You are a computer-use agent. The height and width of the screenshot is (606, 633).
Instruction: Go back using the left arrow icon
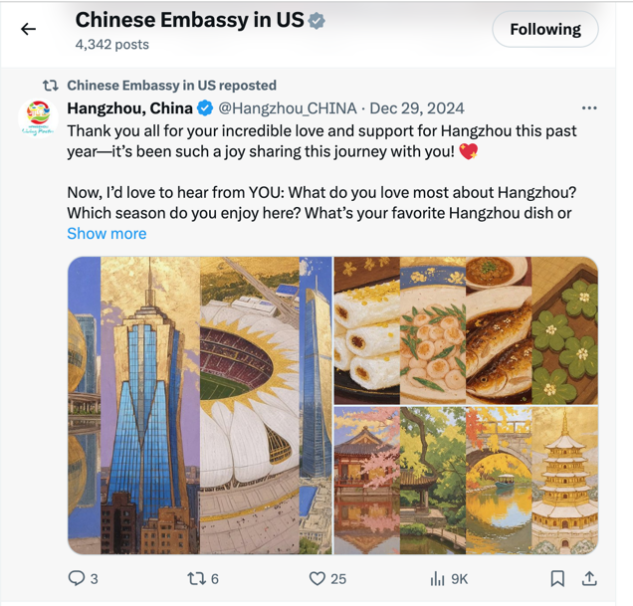click(x=28, y=29)
